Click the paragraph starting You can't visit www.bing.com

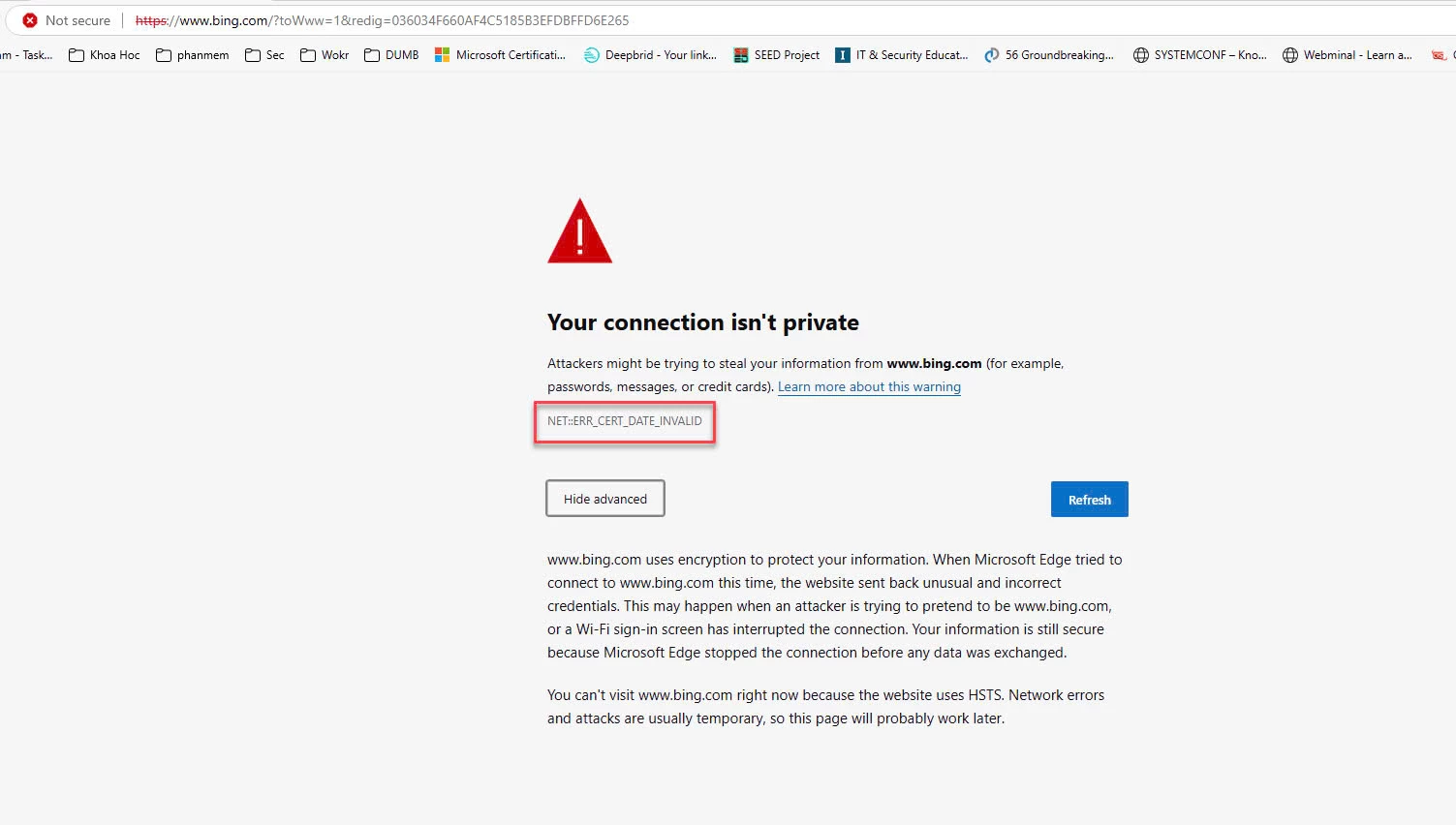(x=826, y=707)
